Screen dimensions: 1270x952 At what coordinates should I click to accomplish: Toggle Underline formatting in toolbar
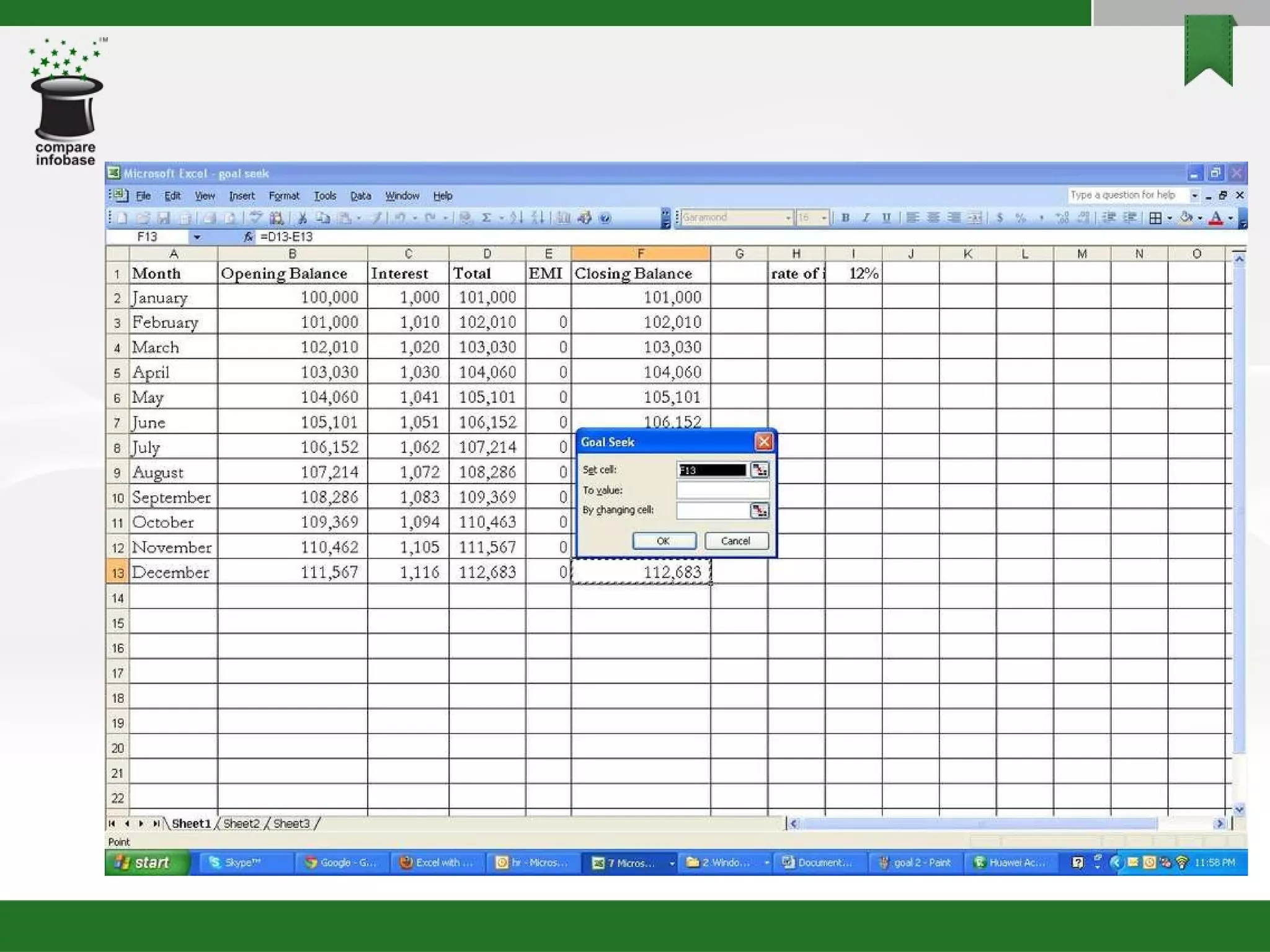tap(886, 218)
